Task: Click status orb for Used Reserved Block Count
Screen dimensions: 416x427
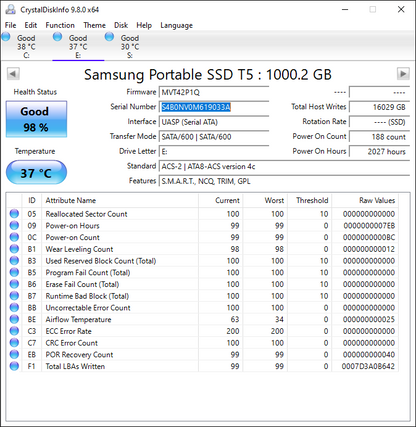Action: click(x=14, y=261)
